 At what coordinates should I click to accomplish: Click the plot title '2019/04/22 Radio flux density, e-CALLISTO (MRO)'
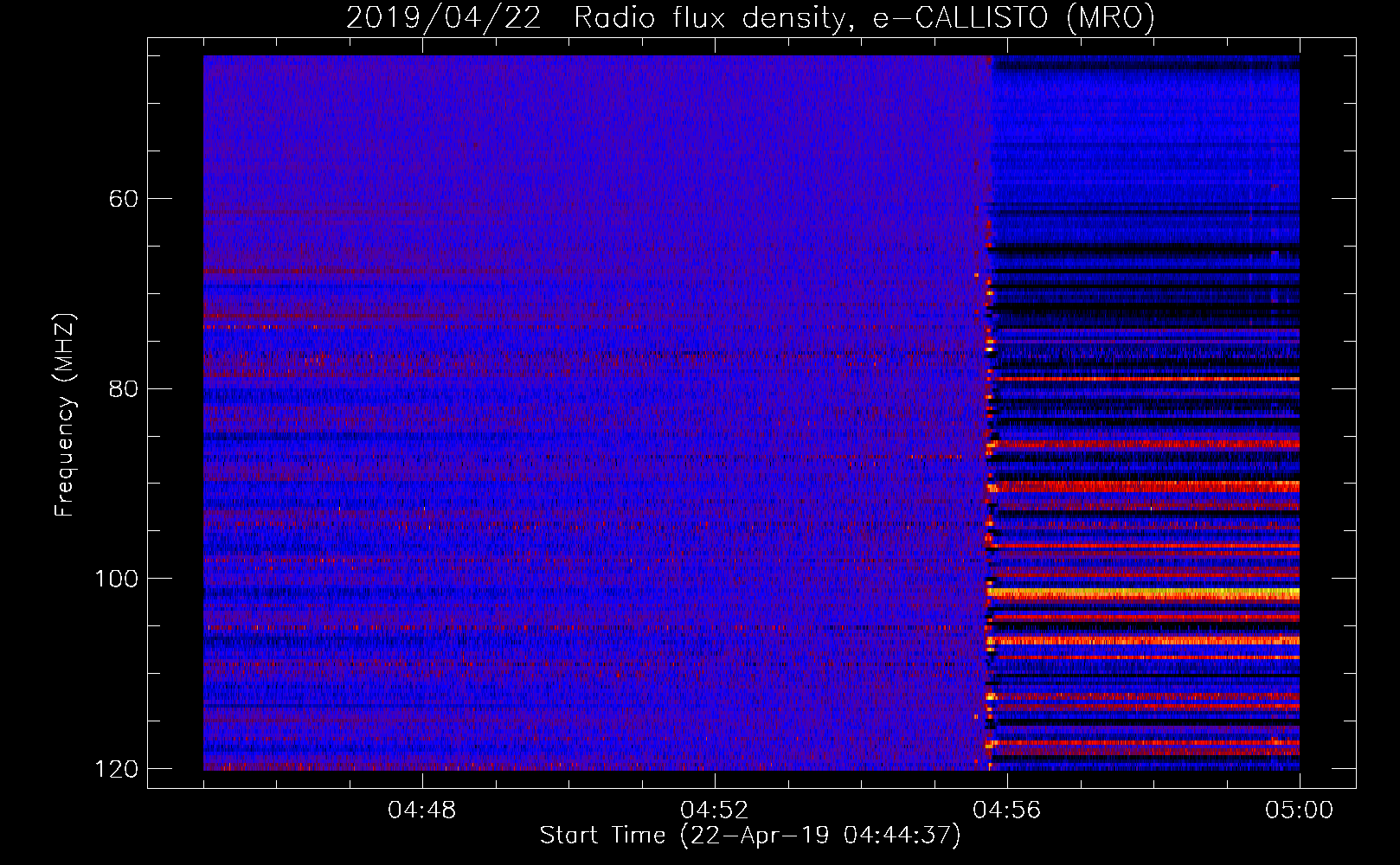click(x=750, y=17)
